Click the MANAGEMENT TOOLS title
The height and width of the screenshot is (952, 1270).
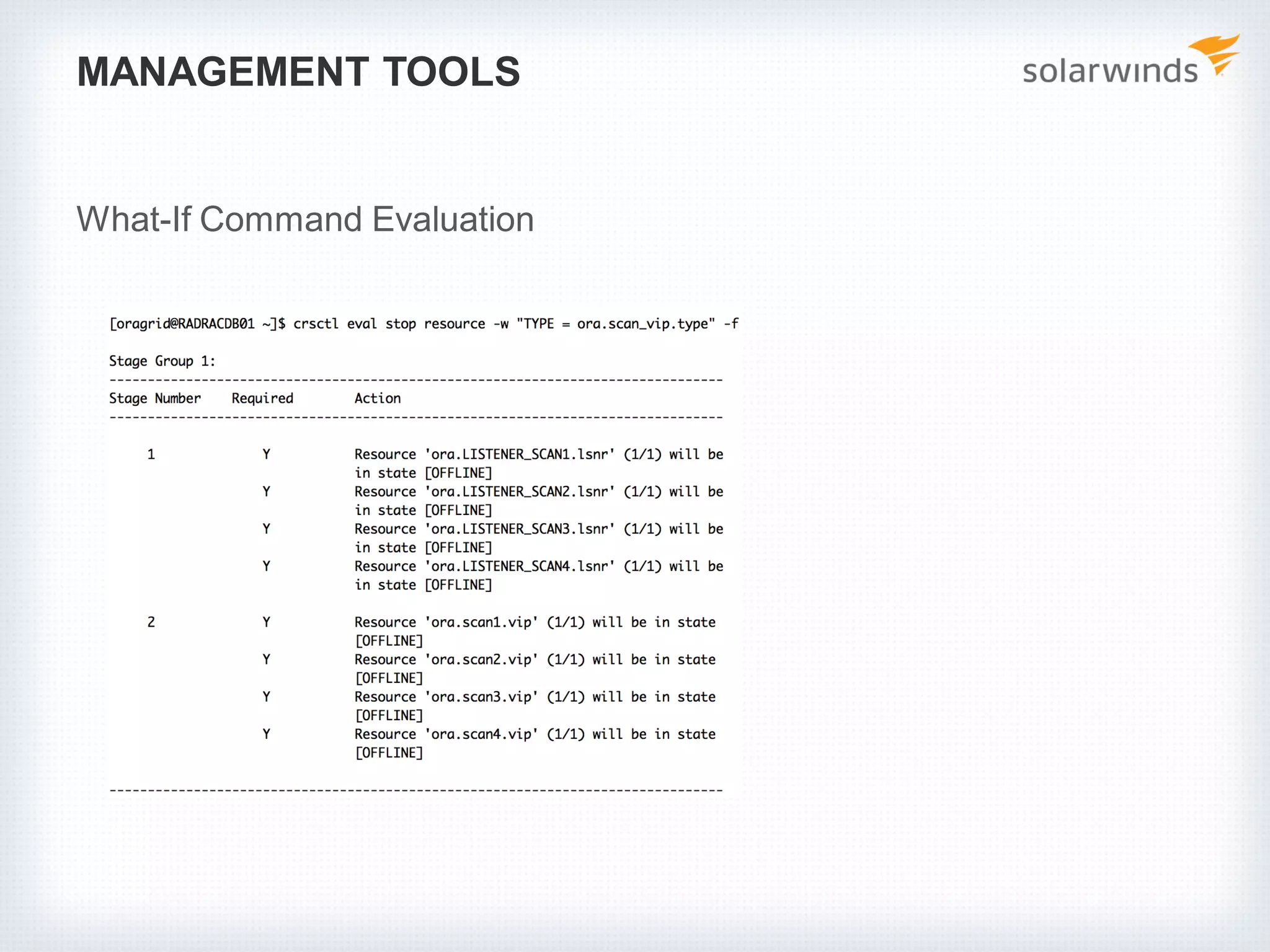click(298, 71)
